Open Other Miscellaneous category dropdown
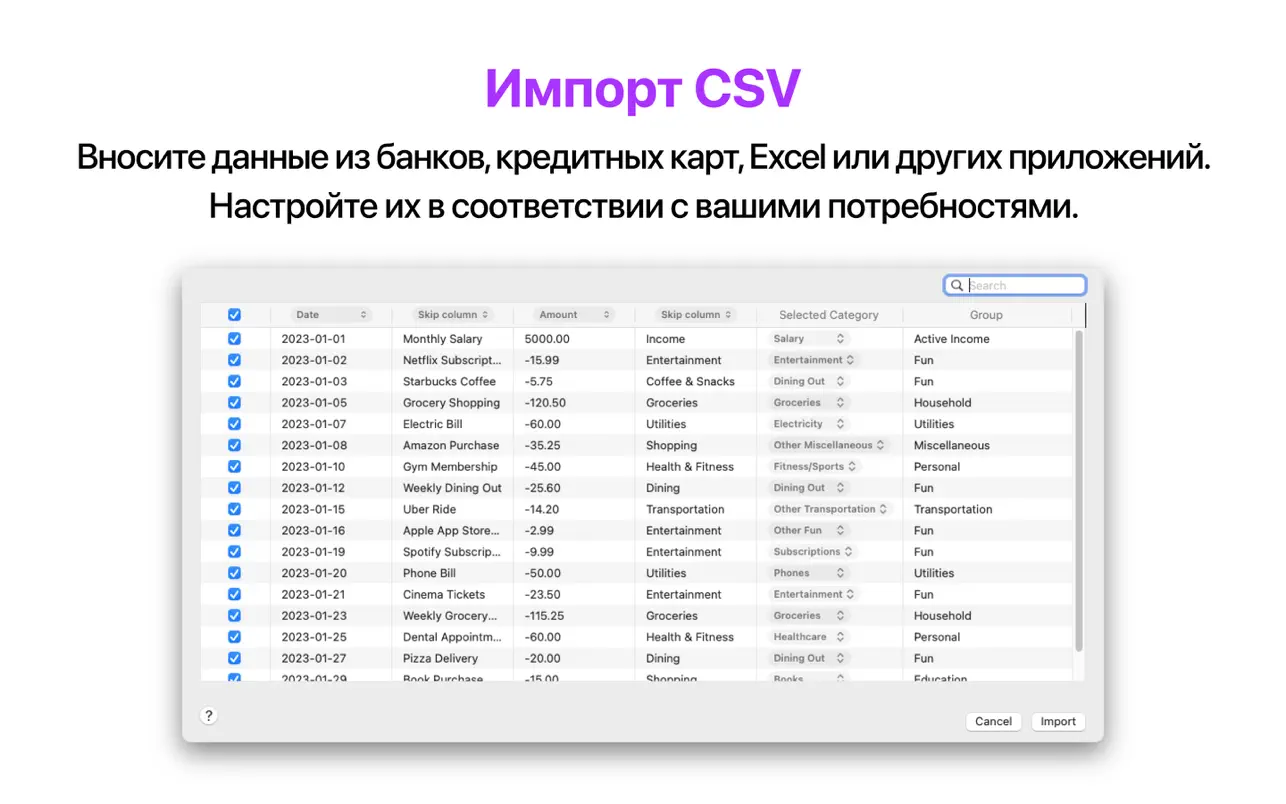The height and width of the screenshot is (804, 1286). (x=829, y=445)
